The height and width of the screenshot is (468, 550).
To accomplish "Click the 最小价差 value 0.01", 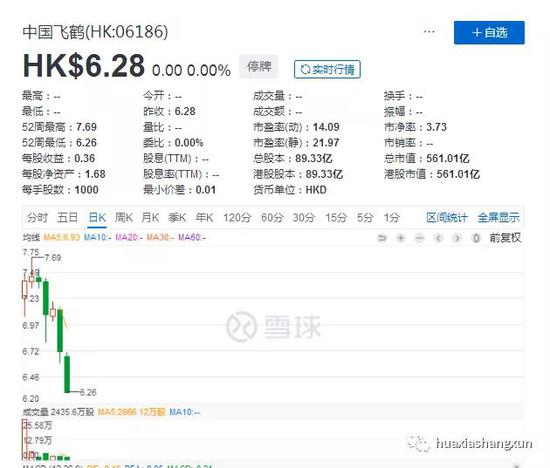I will (206, 190).
